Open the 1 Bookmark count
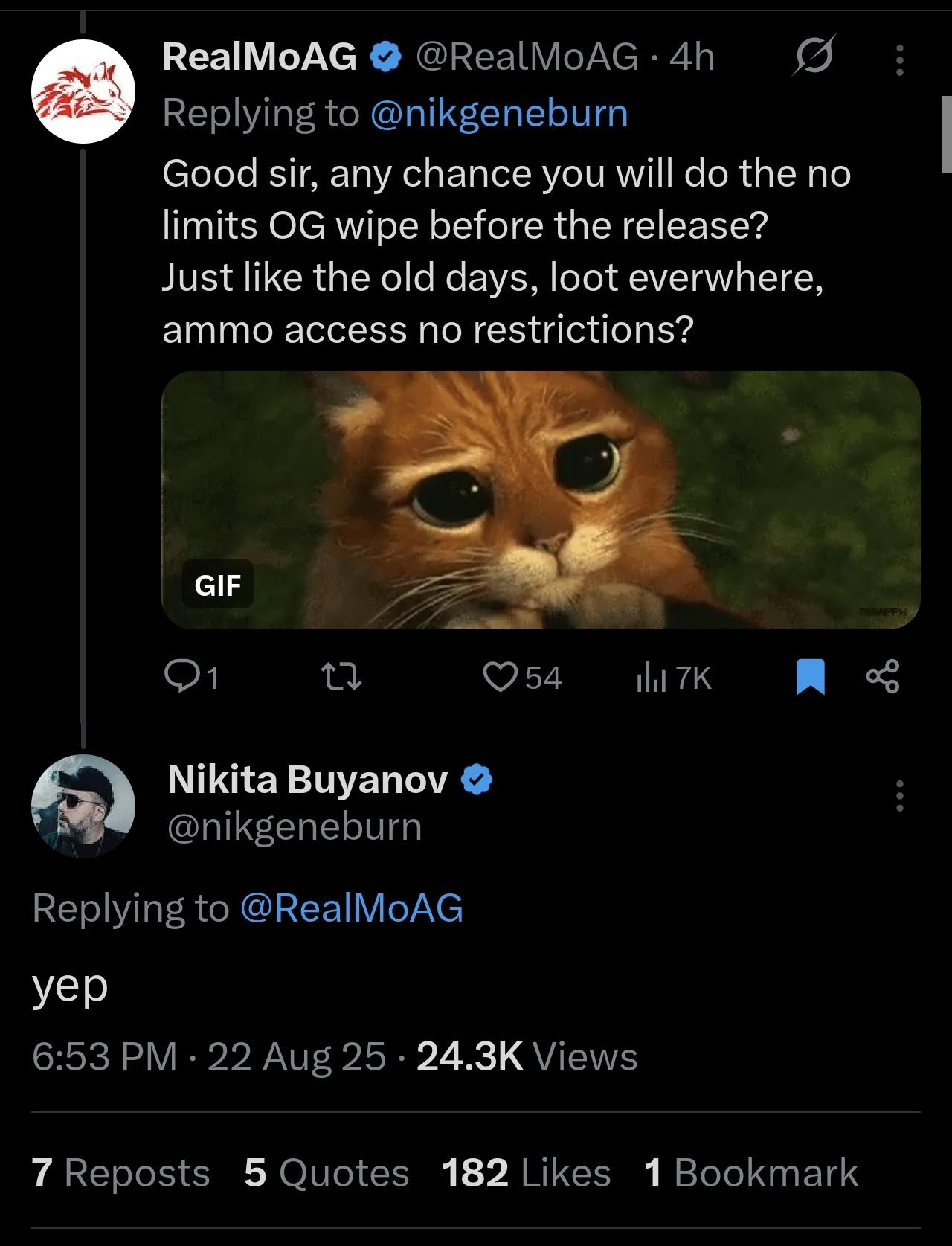Viewport: 952px width, 1246px height. pos(751,1173)
